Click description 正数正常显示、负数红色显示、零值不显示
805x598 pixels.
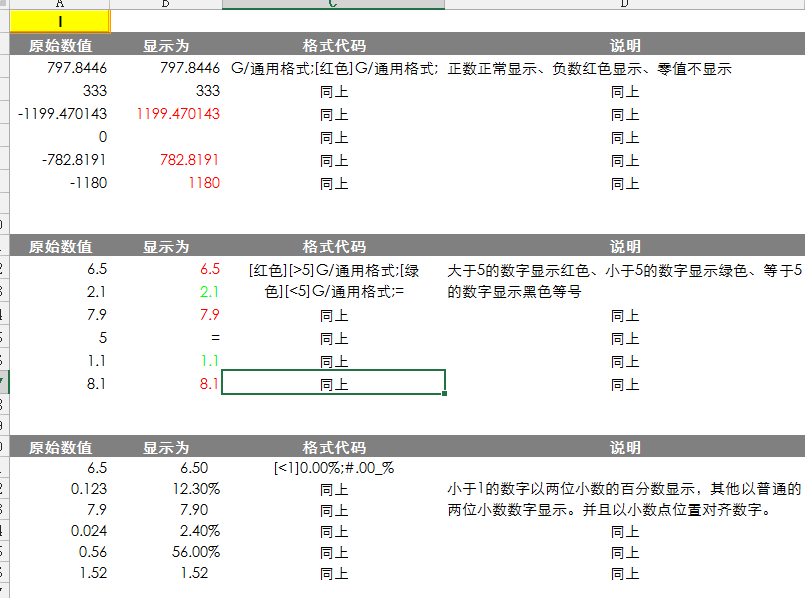coord(589,69)
